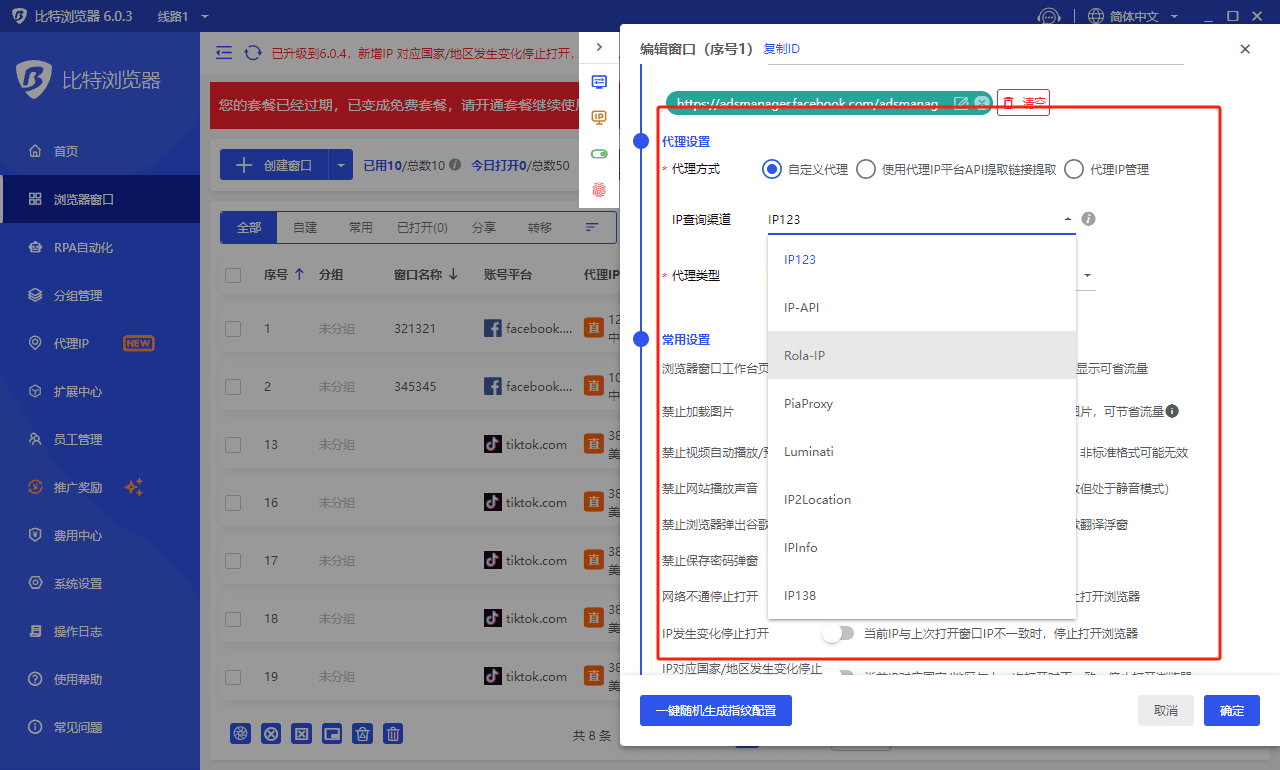Click the filter-sort icon in tab bar
1280x770 pixels.
coord(592,227)
